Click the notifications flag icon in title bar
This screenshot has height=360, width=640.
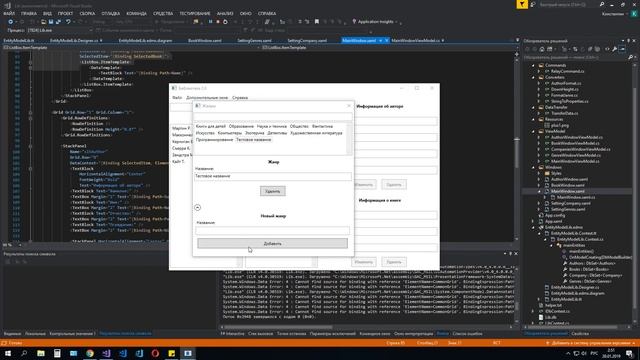coord(522,4)
